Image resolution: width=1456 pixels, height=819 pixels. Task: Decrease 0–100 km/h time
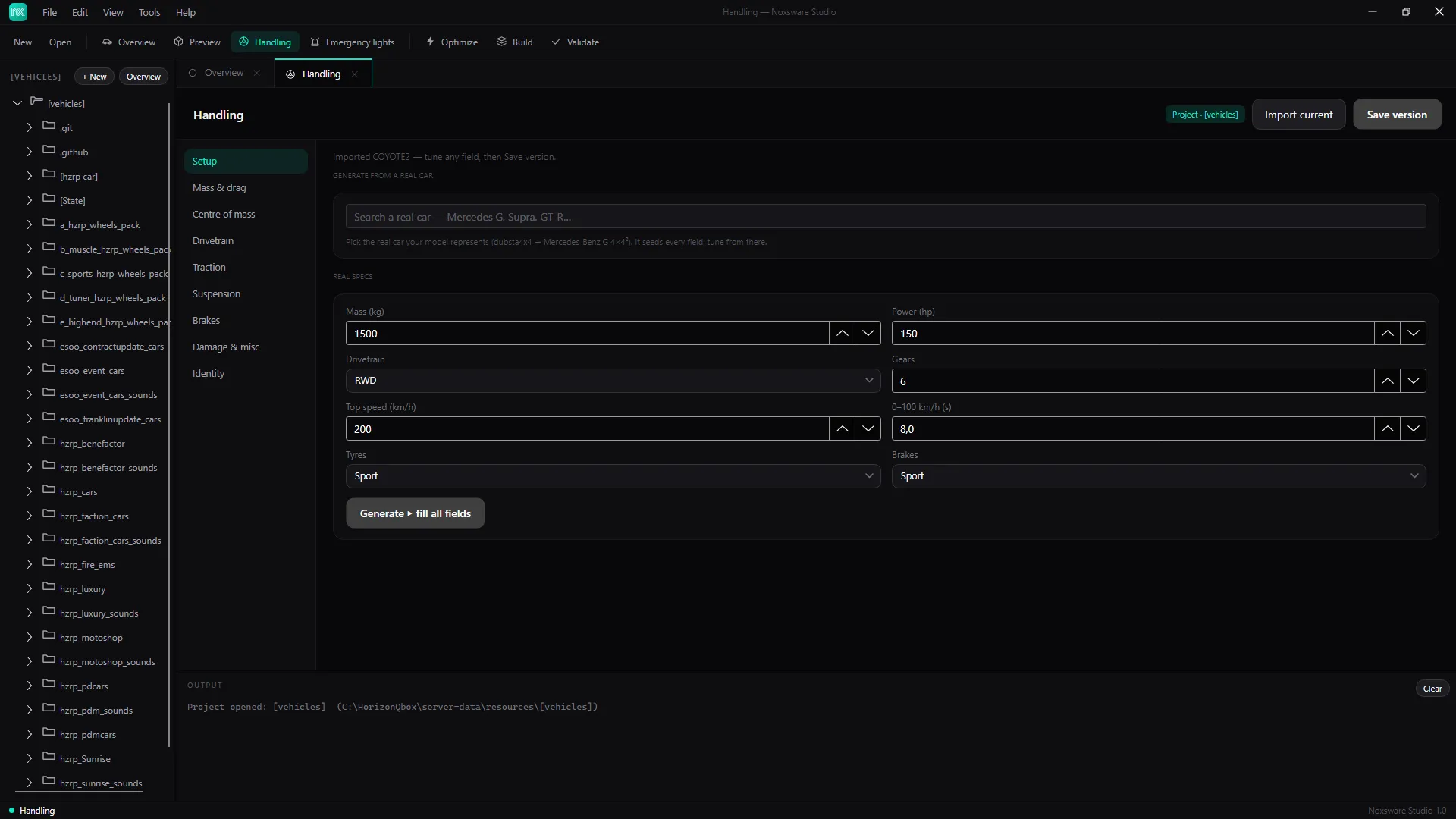[x=1414, y=429]
